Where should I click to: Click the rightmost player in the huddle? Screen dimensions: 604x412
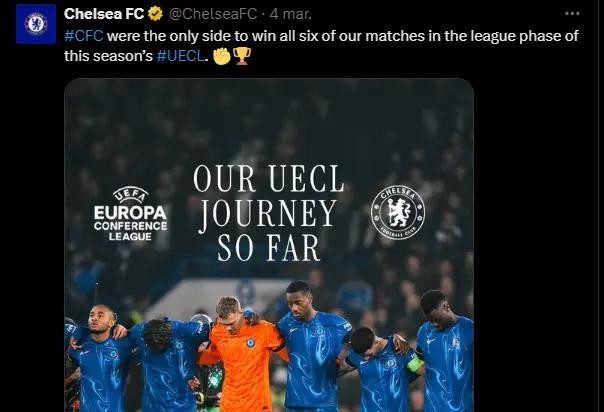445,352
